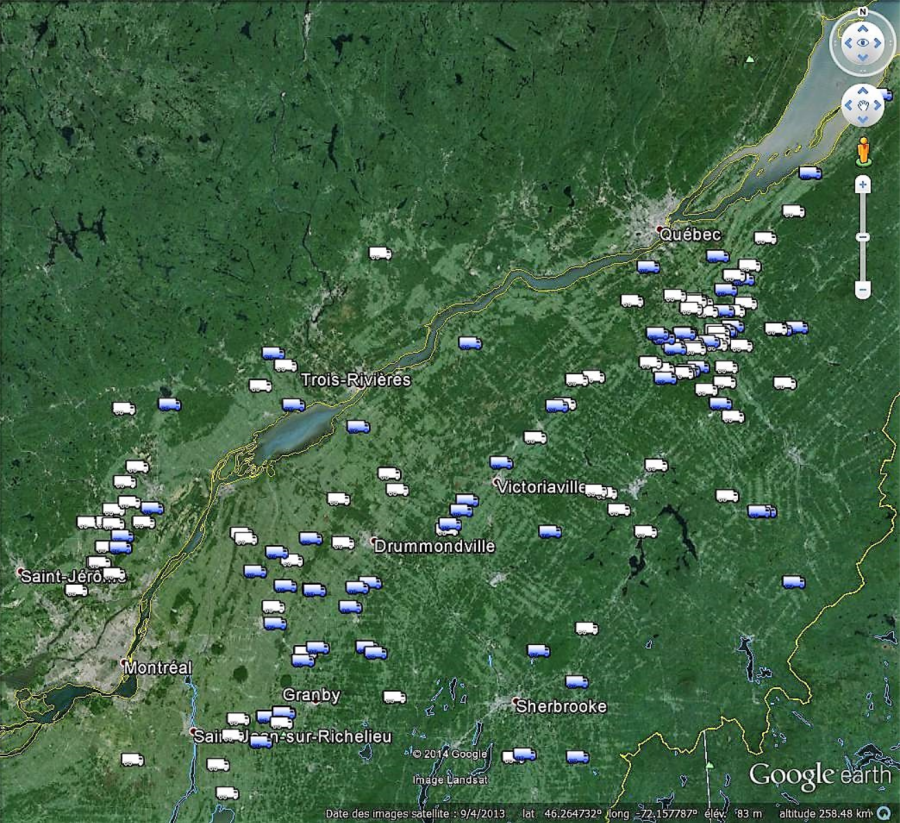The height and width of the screenshot is (823, 900).
Task: Select the Sherbrooke place label
Action: pos(561,706)
